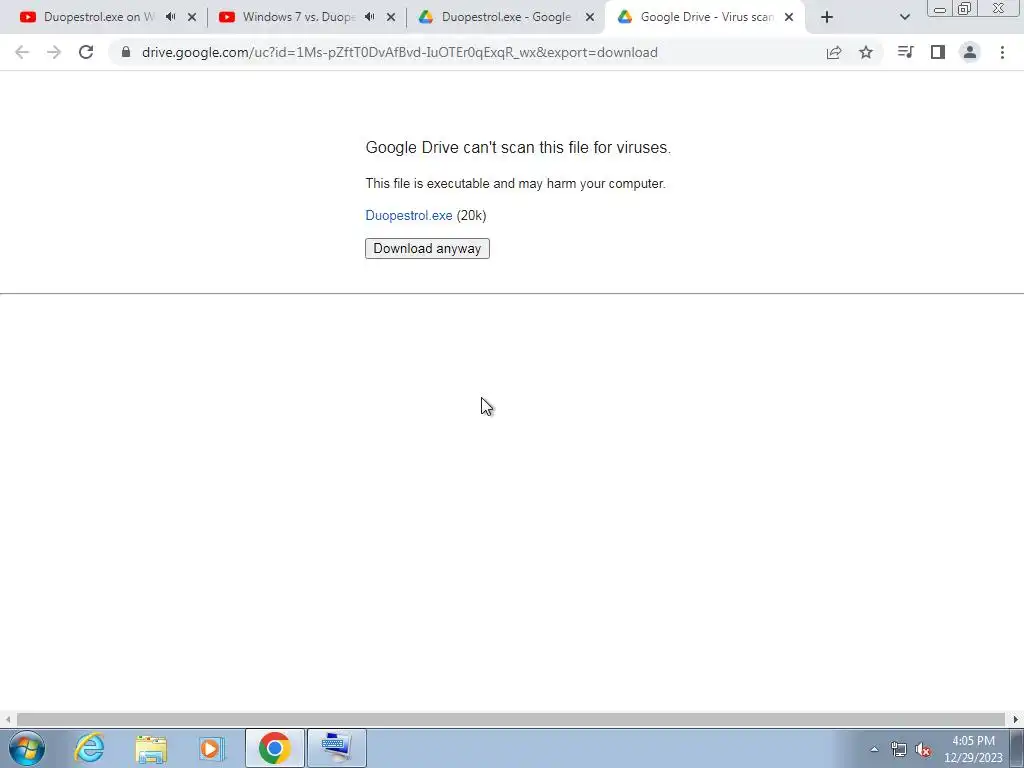Close the Duopestrol.exe on W tab
1024x768 pixels.
click(192, 18)
